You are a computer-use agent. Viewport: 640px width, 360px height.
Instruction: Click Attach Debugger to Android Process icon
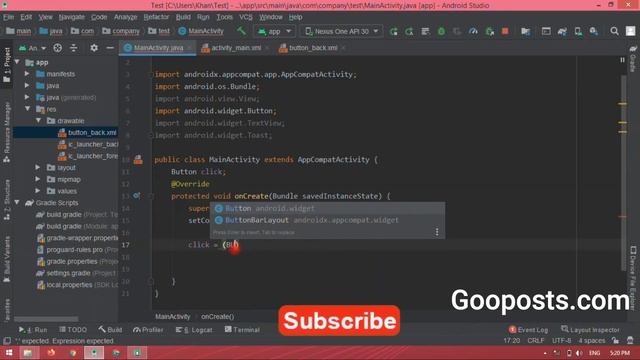point(489,31)
